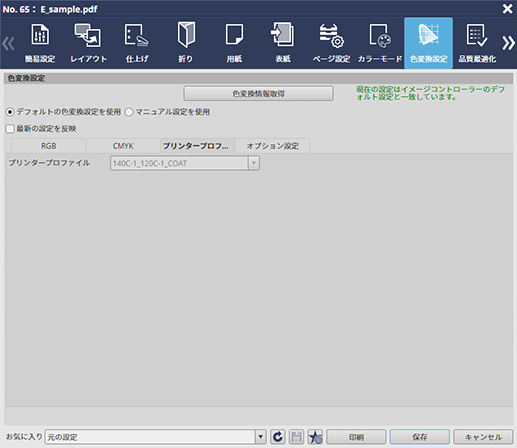This screenshot has height=448, width=517.
Task: Open the ページ設定 page settings icon
Action: tap(331, 43)
